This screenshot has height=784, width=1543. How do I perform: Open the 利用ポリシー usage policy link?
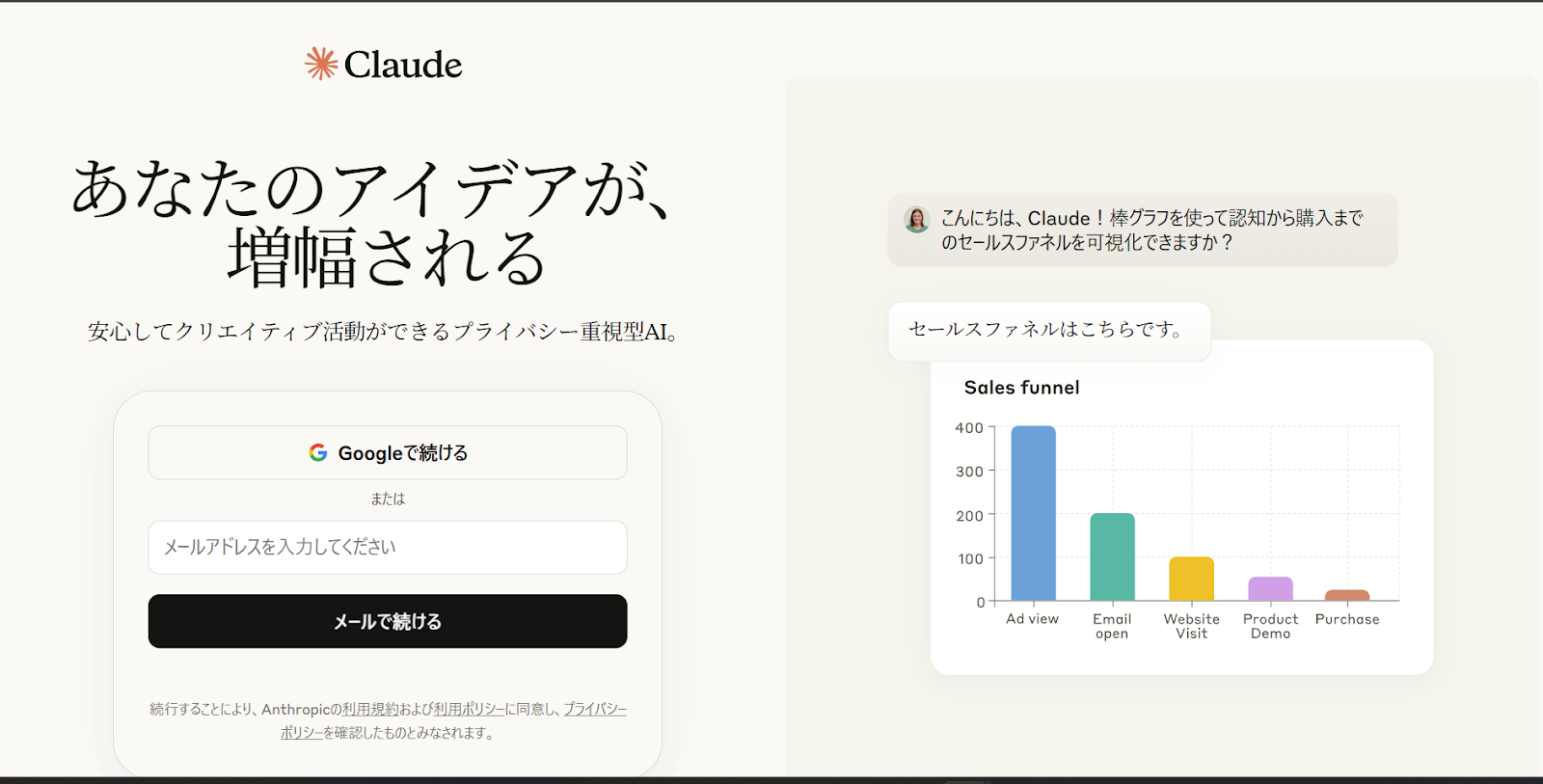pyautogui.click(x=469, y=709)
